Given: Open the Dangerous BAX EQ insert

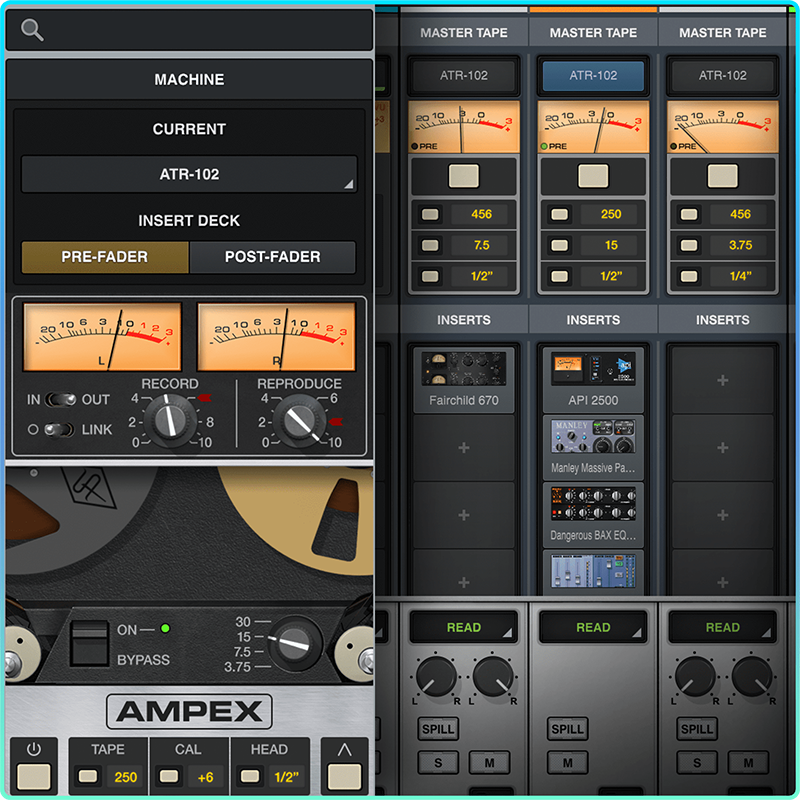Looking at the screenshot, I should point(593,514).
